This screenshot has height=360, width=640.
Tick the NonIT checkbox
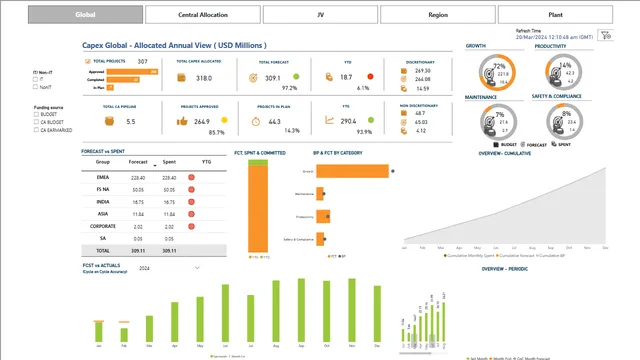(36, 87)
